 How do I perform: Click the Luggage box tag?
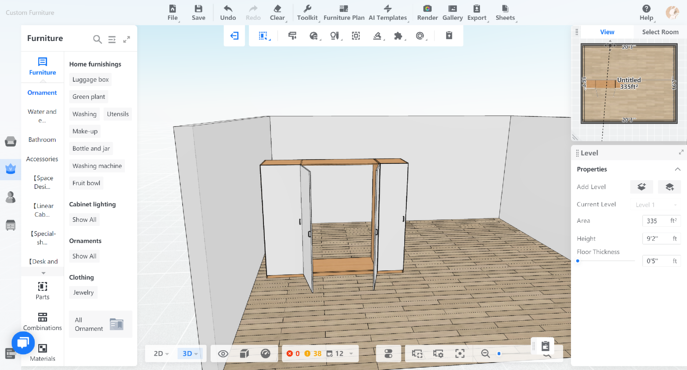(91, 79)
